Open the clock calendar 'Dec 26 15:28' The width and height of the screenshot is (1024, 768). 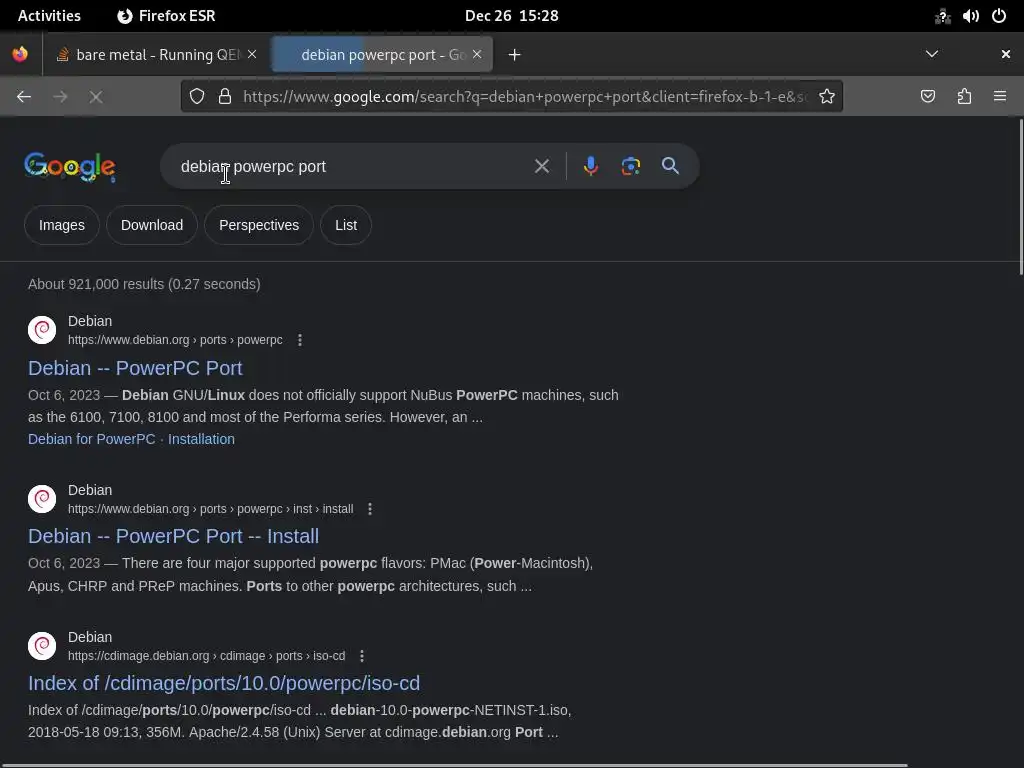point(512,16)
